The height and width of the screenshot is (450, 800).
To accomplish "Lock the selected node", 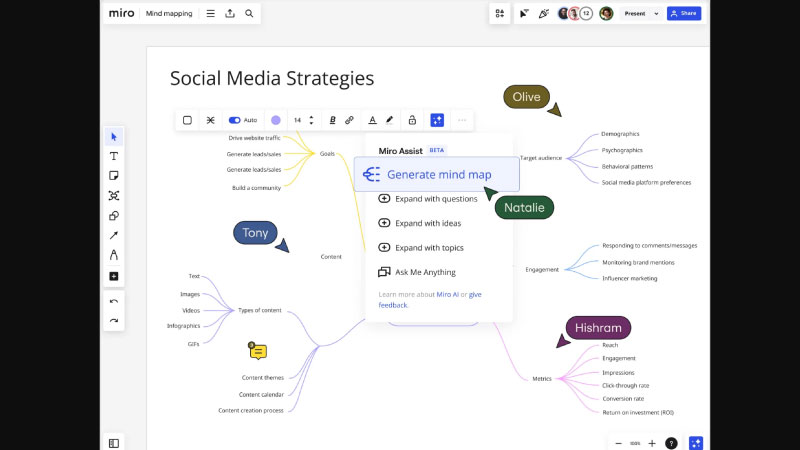I will pos(412,120).
